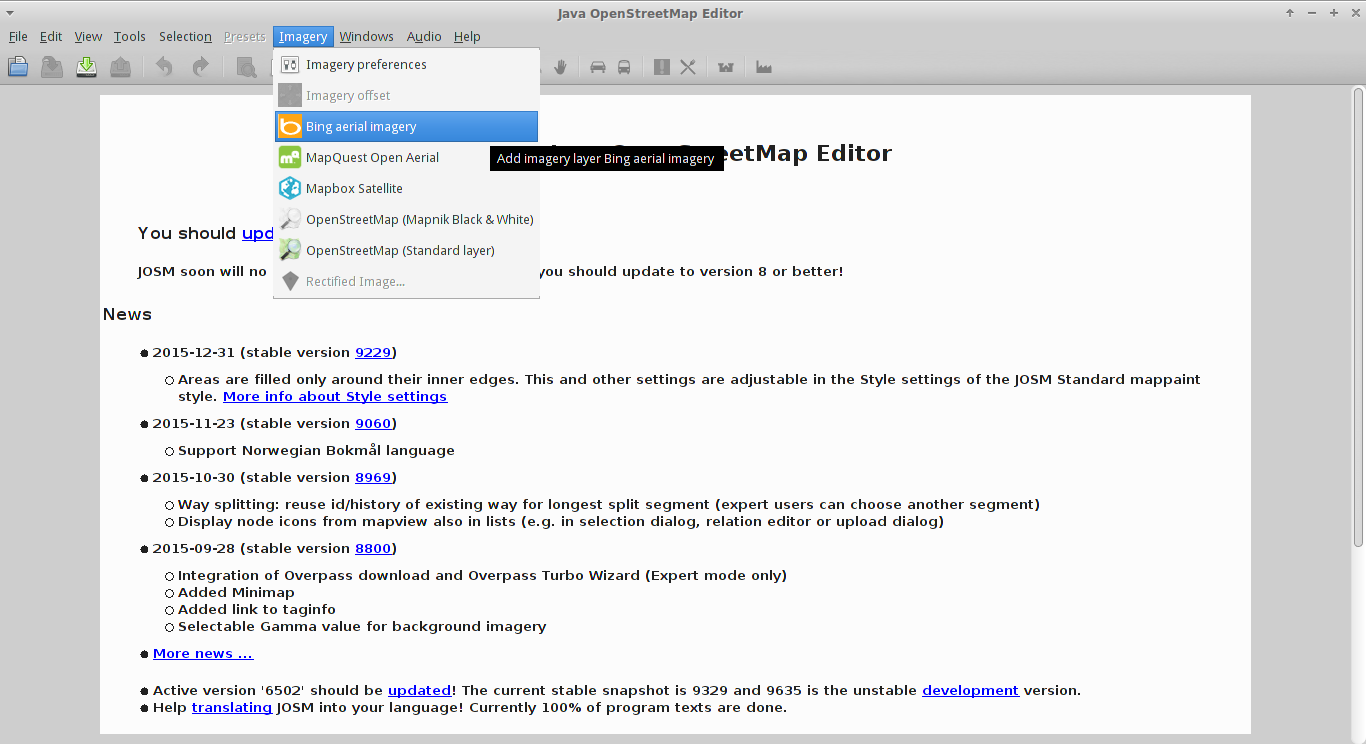Add the MapQuest Open Aerial layer

coord(407,157)
